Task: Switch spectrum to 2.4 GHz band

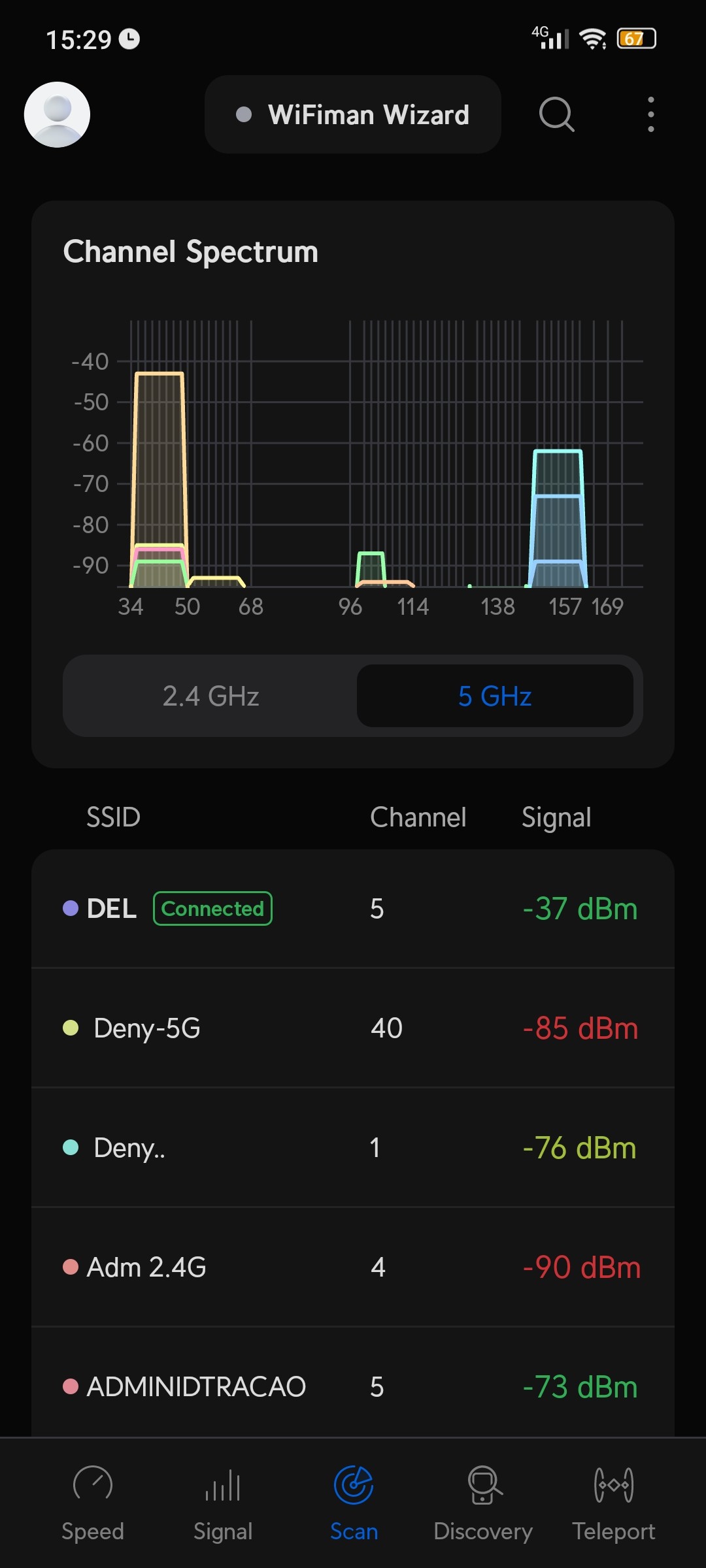Action: tap(210, 696)
